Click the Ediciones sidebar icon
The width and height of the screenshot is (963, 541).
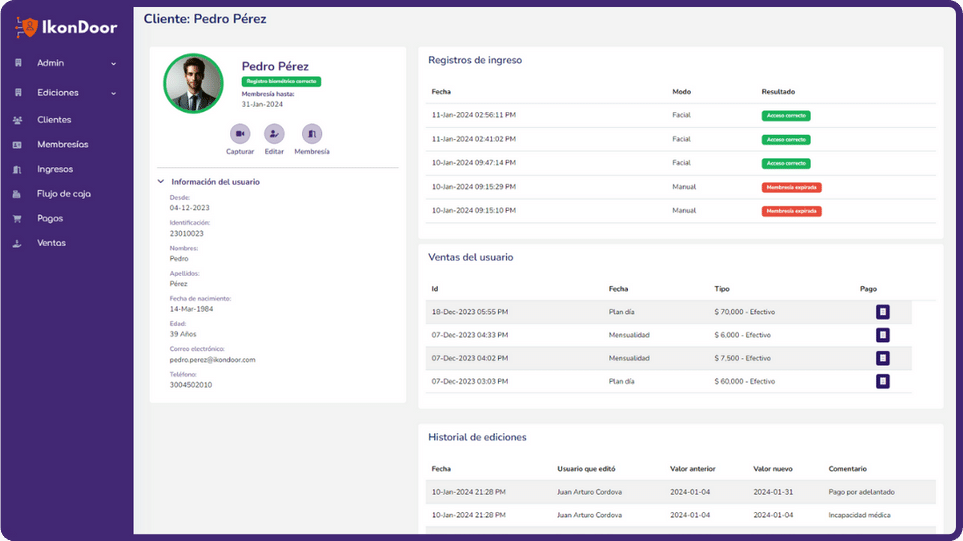click(18, 93)
